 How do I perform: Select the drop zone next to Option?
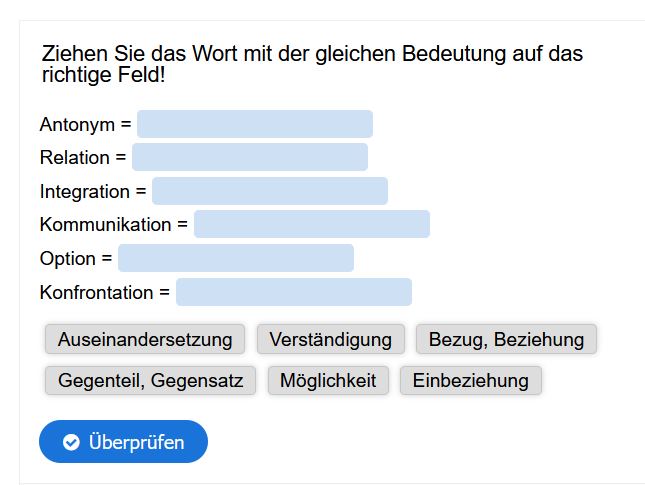236,258
